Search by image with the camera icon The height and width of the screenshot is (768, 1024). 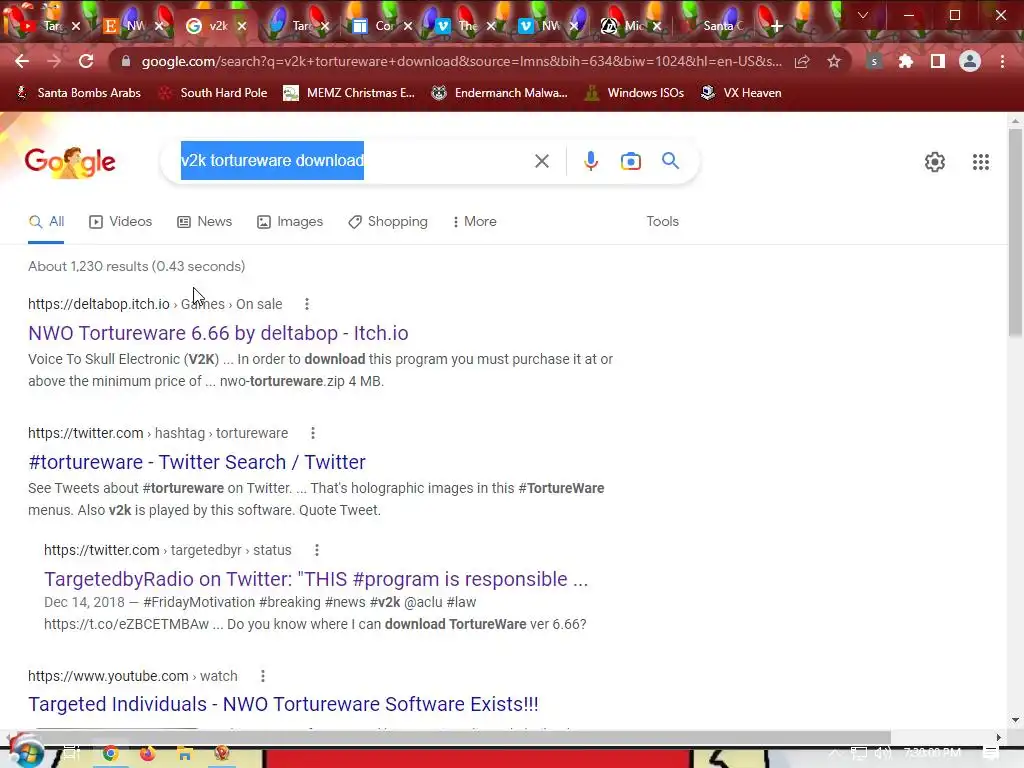(x=631, y=161)
